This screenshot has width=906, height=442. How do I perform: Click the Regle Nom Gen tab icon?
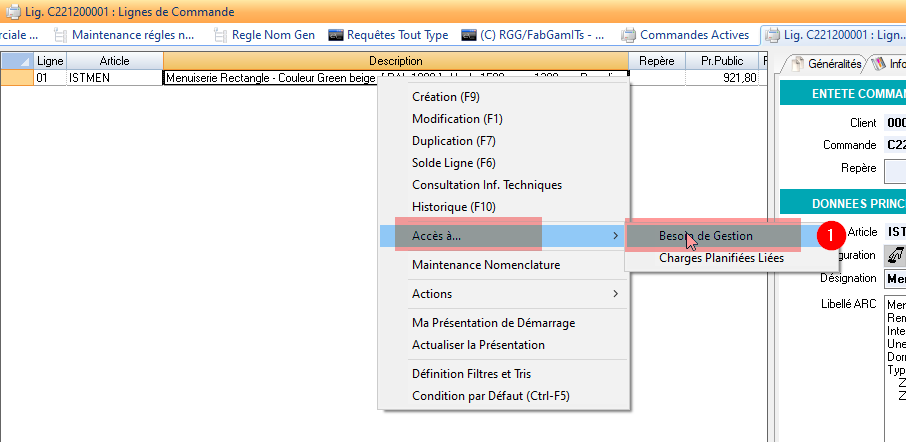click(x=219, y=35)
